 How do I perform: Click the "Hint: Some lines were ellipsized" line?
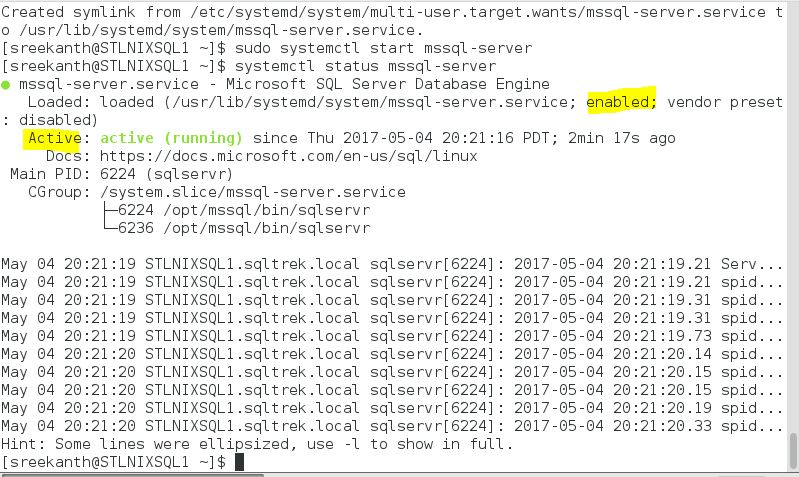(x=256, y=444)
